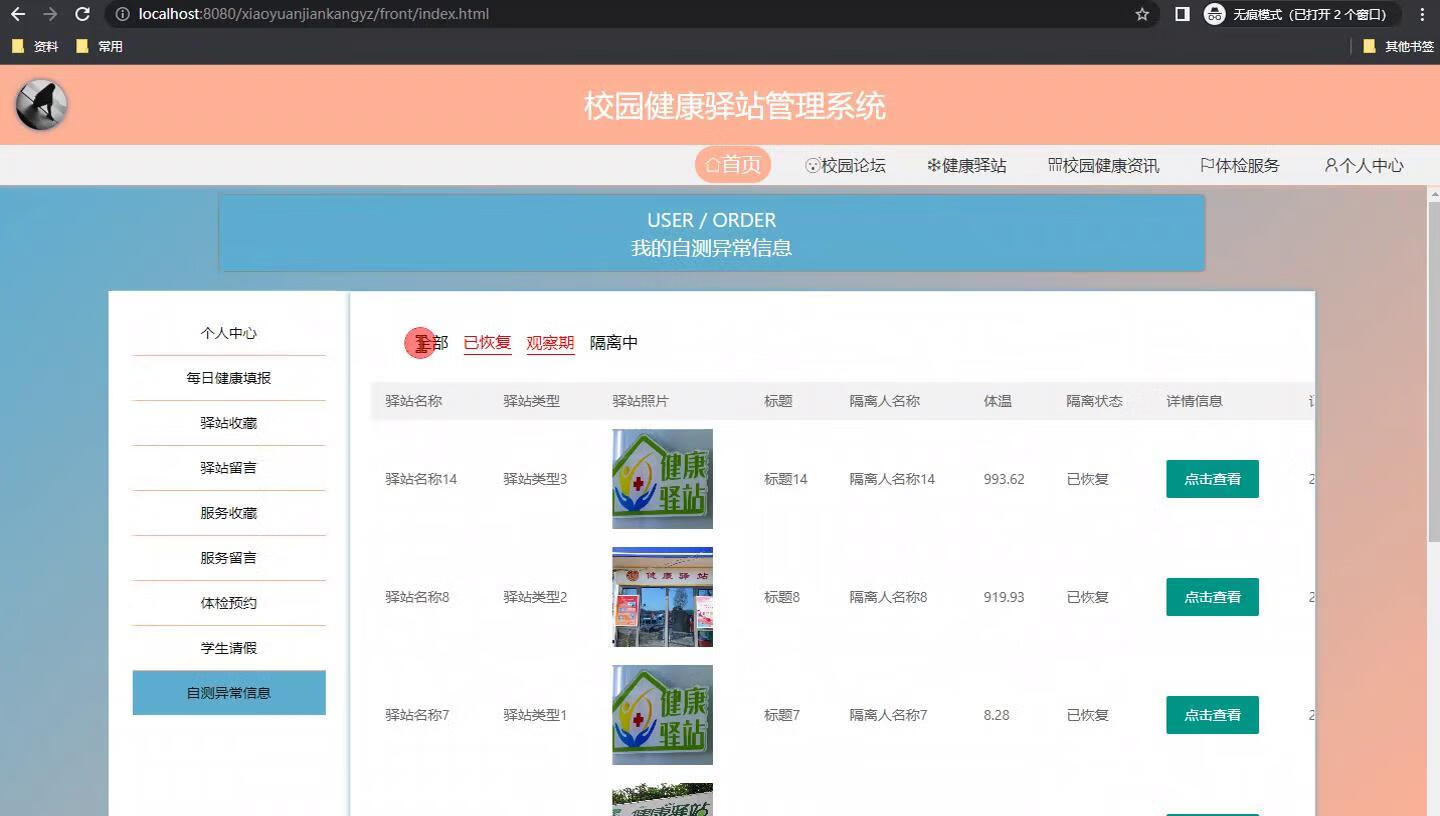Select 体检预约 in the sidebar
Viewport: 1440px width, 816px height.
click(229, 603)
